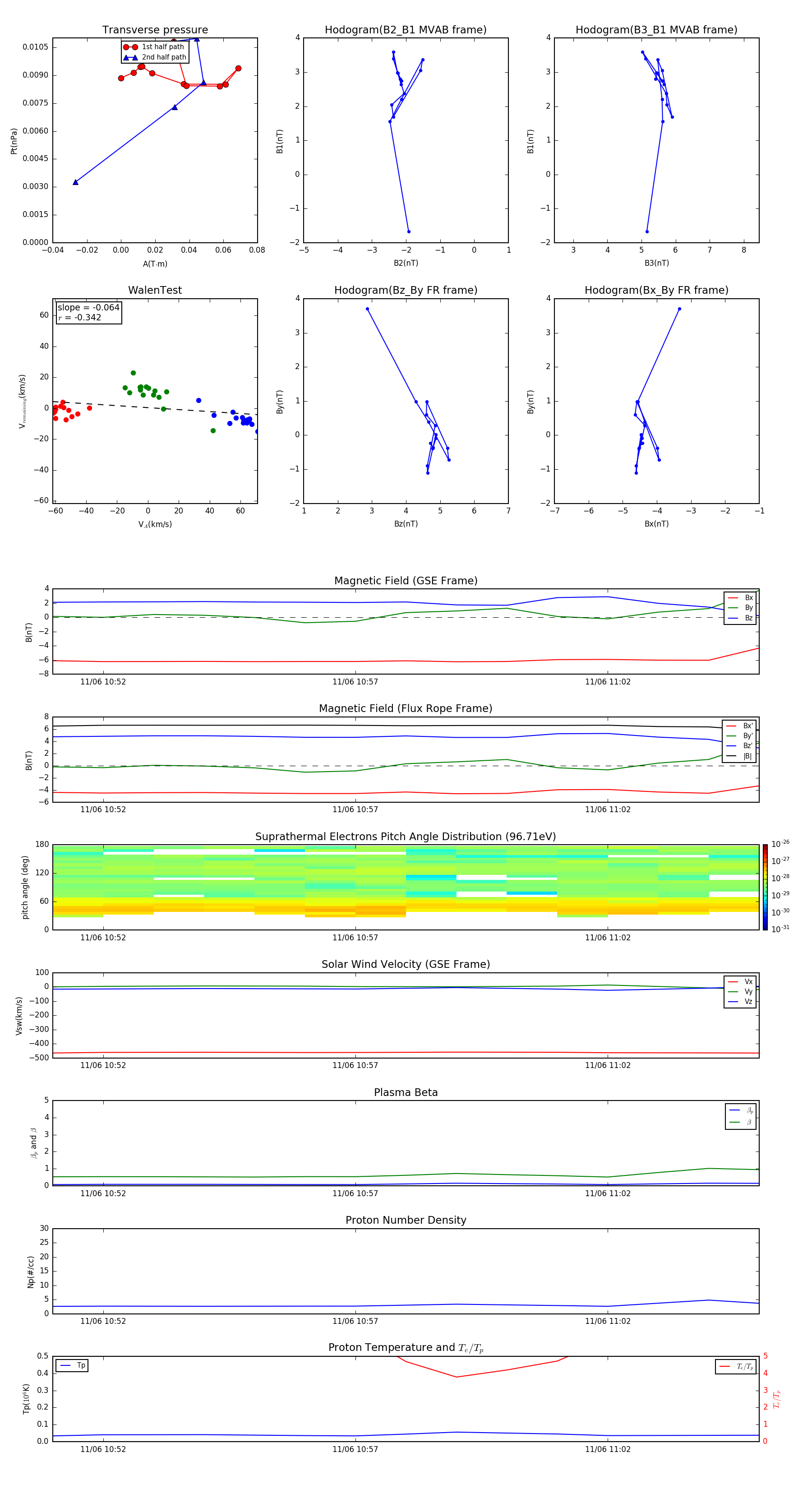Select the βp entry in Plasma Beta legend
812x1489 pixels.
(x=741, y=1110)
